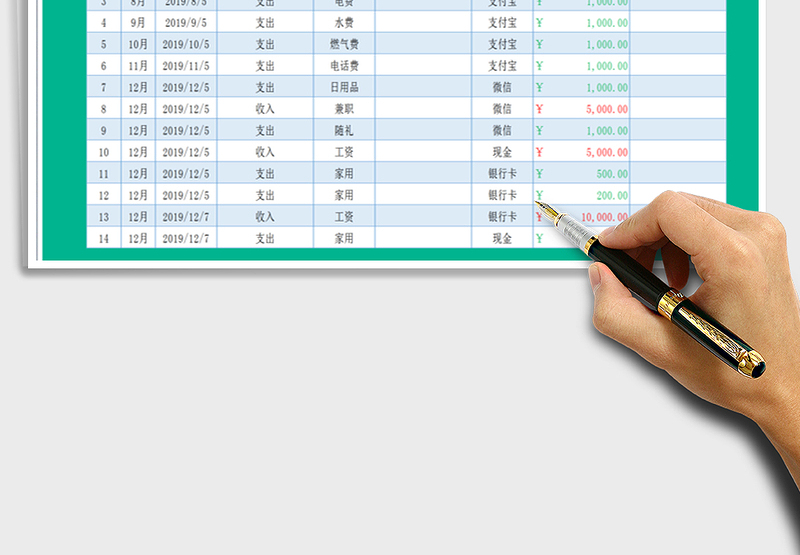
Task: Click the 10,000.00 income amount
Action: point(603,217)
